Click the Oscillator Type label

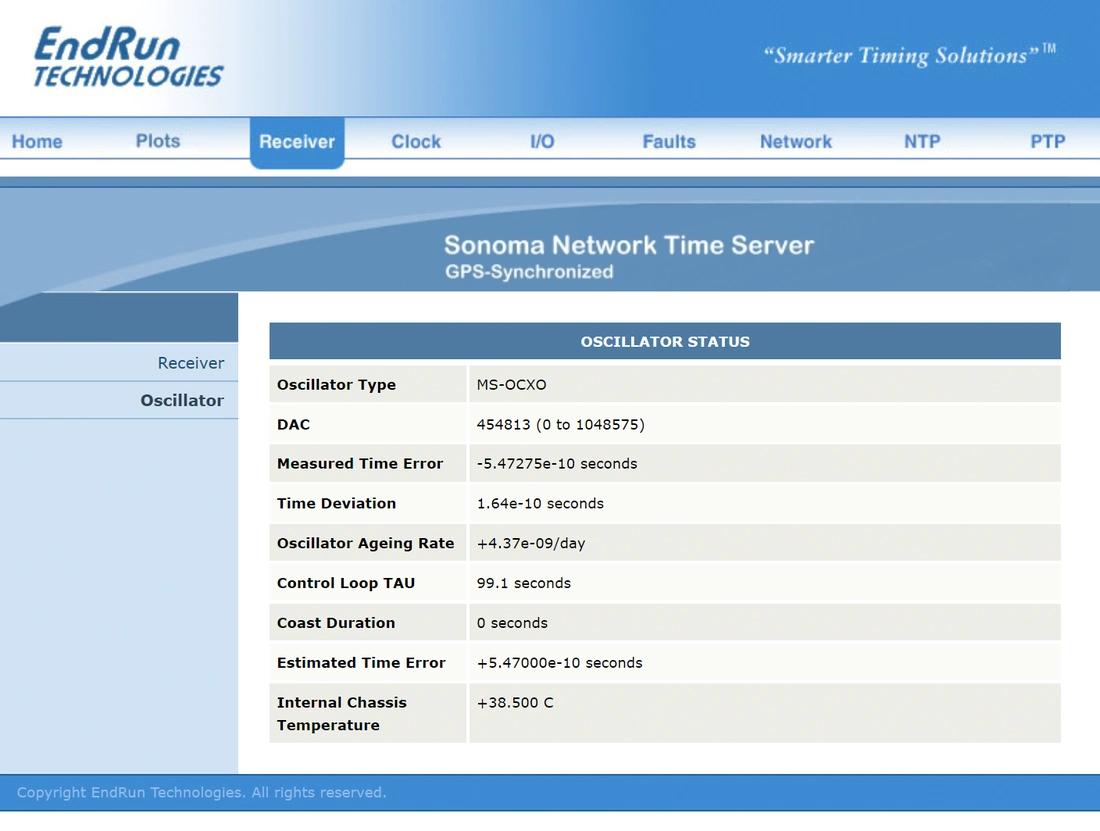click(336, 384)
